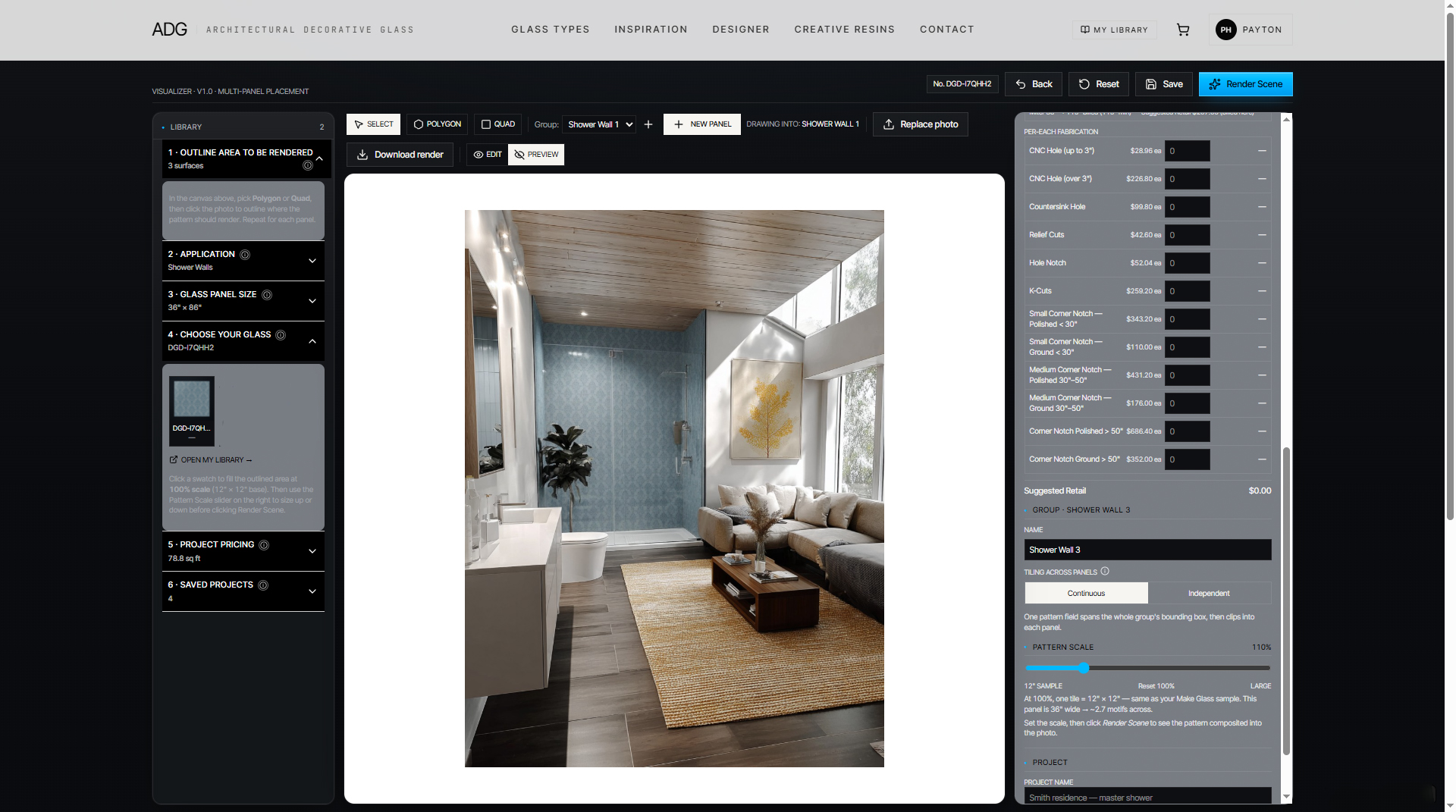Viewport: 1456px width, 812px height.
Task: Click Download render button
Action: [x=400, y=155]
